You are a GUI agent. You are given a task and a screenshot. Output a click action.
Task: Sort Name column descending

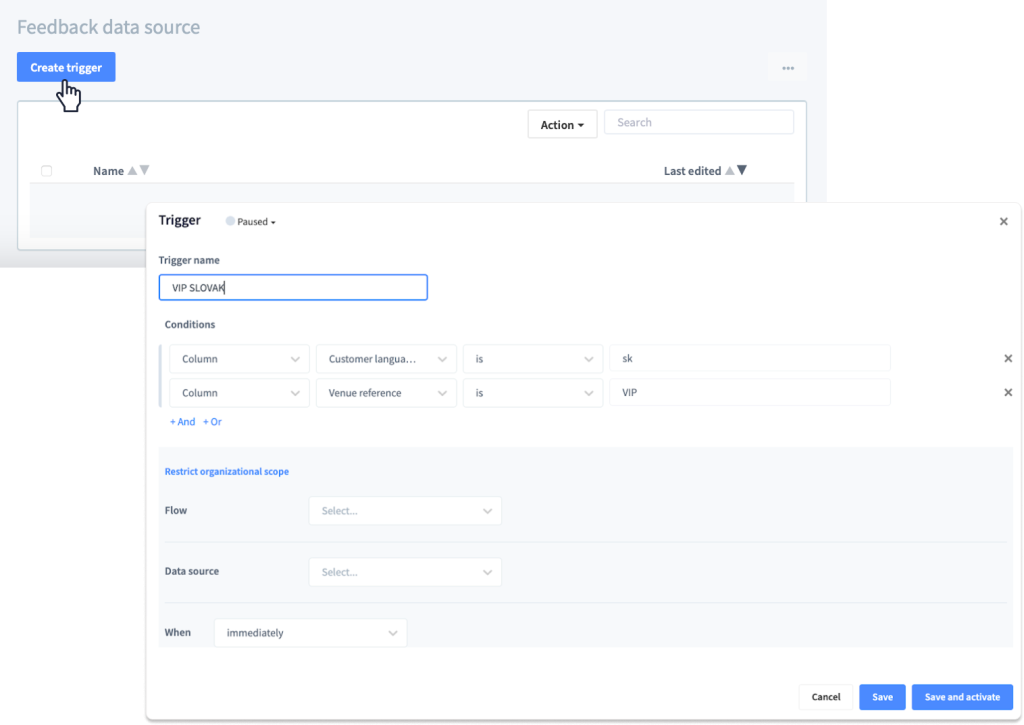click(145, 170)
